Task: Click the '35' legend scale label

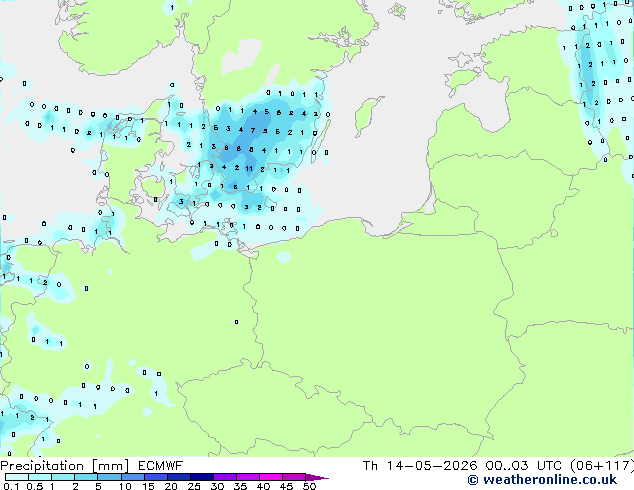Action: [x=240, y=486]
